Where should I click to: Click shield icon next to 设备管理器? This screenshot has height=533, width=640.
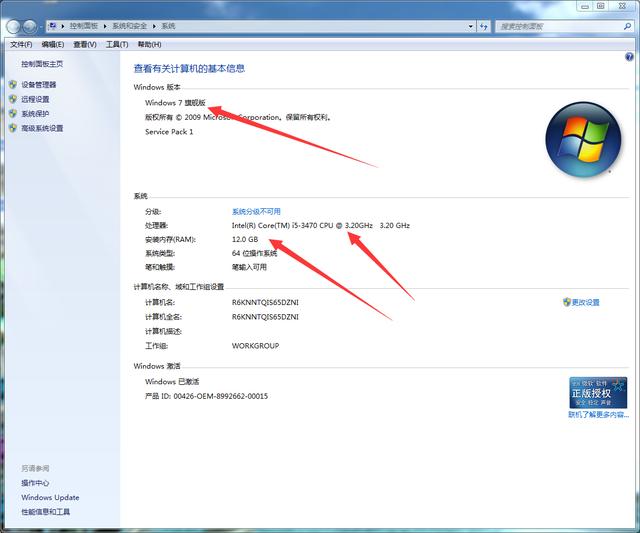coord(13,84)
